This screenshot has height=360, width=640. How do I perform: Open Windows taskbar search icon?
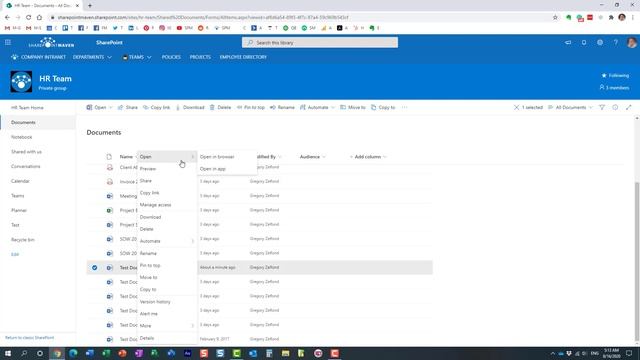[24, 353]
